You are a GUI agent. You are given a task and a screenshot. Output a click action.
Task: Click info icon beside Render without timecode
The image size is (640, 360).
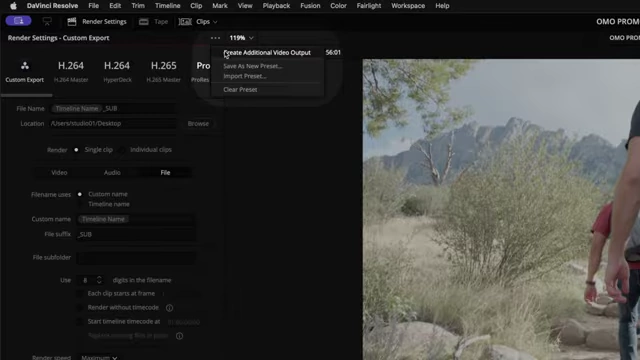click(x=169, y=308)
